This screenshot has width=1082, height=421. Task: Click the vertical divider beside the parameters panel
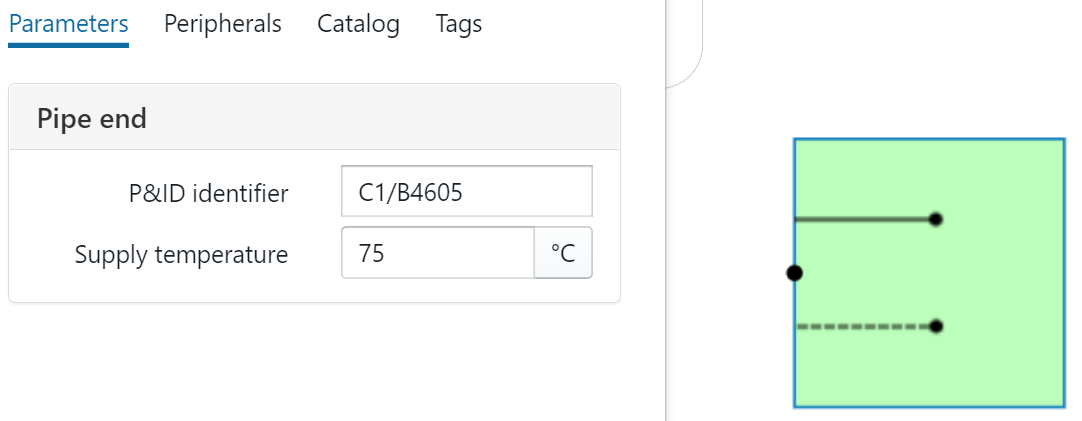[x=666, y=250]
